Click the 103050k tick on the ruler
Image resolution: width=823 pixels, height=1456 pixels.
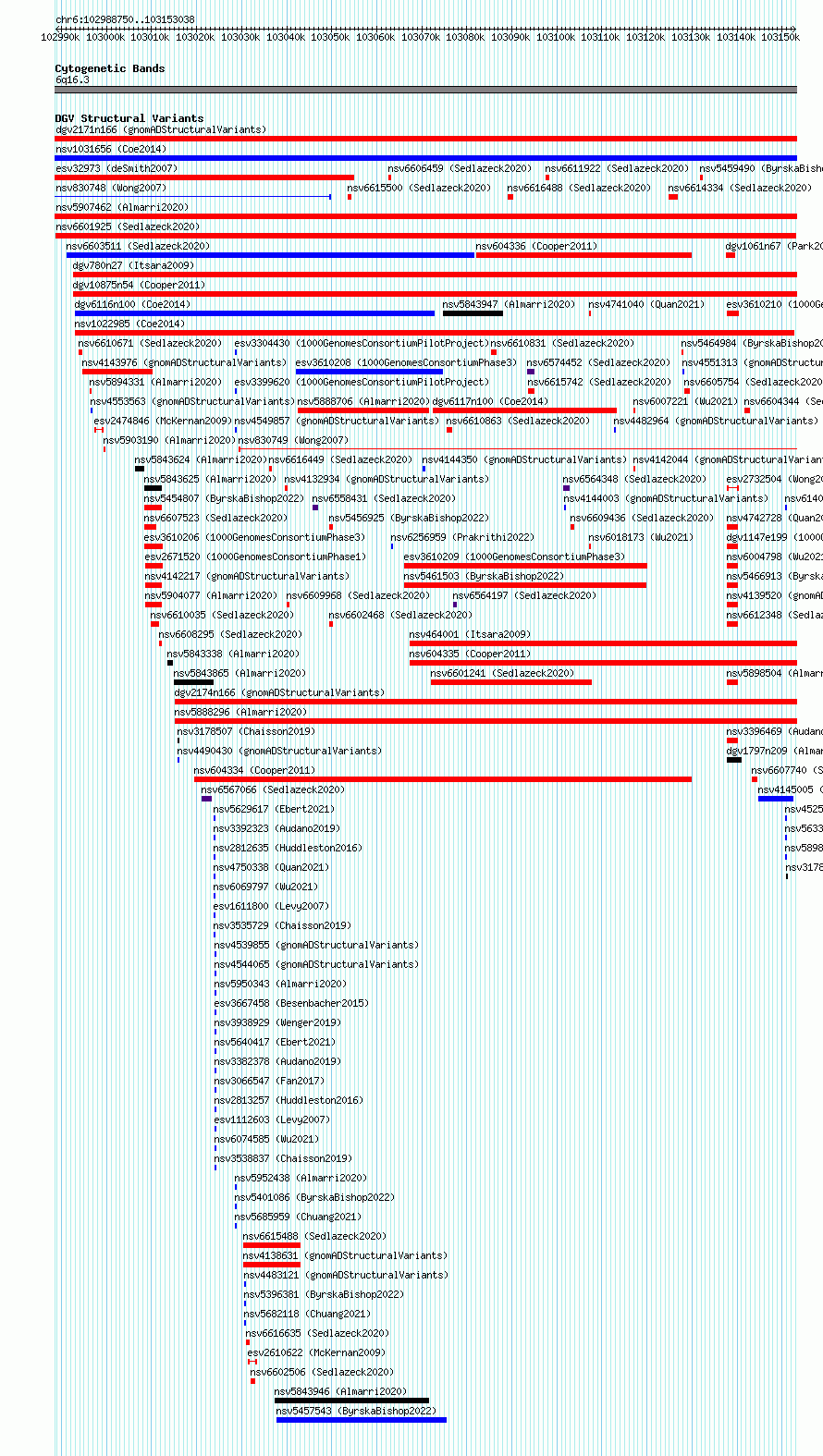coord(329,37)
